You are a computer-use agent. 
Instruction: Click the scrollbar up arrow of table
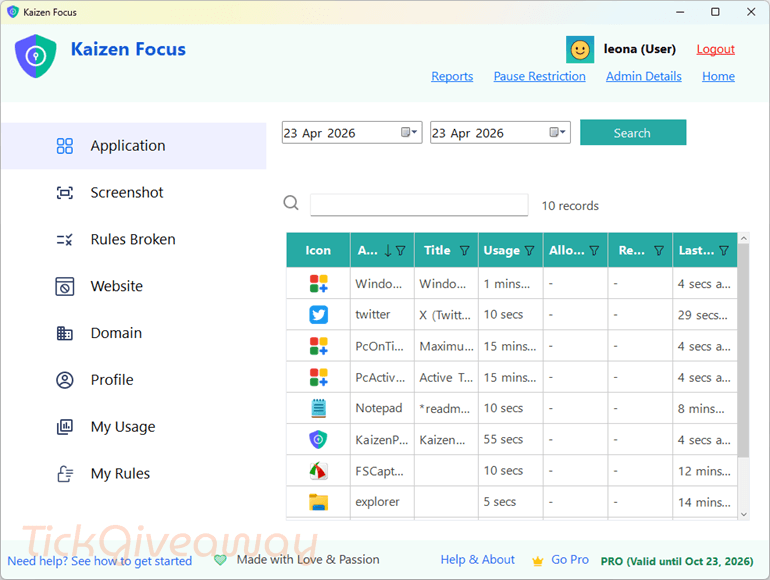pos(743,238)
